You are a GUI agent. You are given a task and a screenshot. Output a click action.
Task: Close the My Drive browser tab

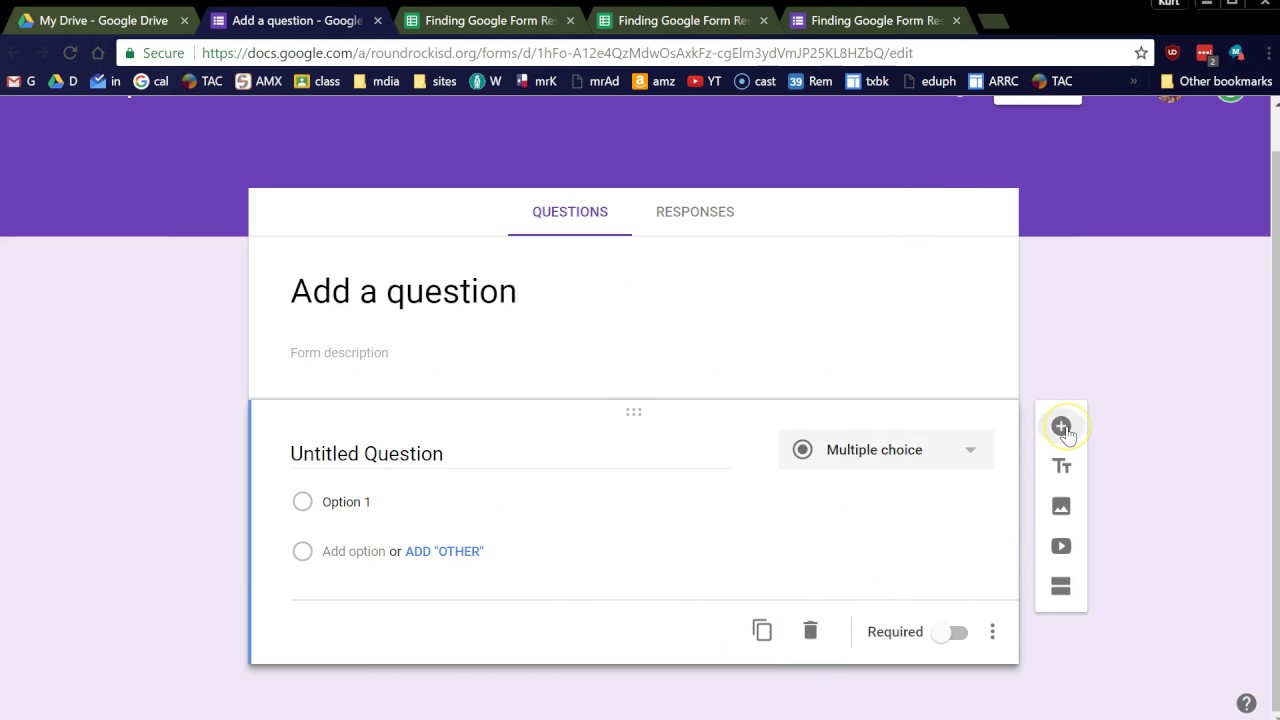pyautogui.click(x=184, y=20)
